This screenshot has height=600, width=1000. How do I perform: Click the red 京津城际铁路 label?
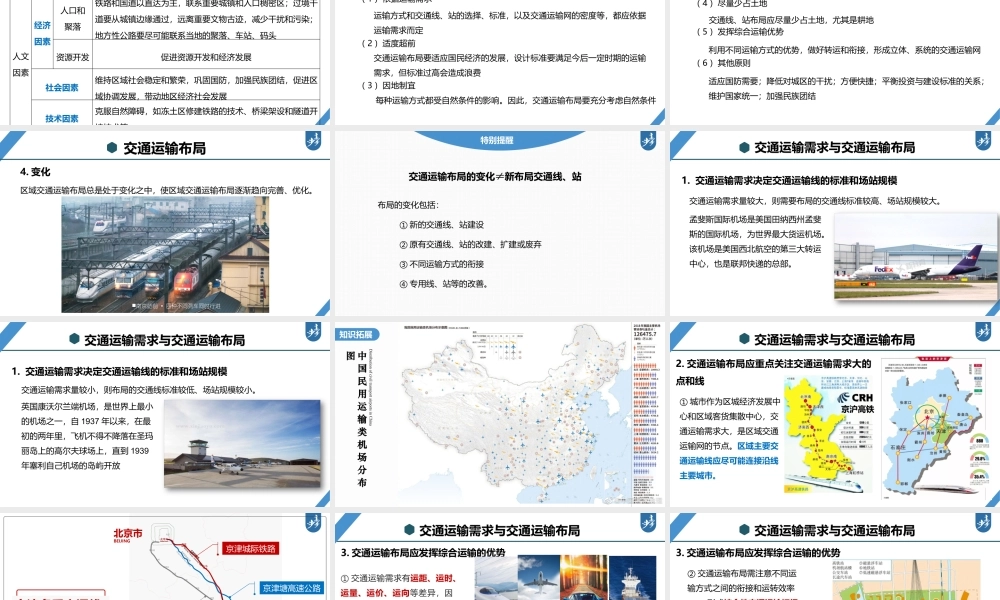(x=251, y=548)
